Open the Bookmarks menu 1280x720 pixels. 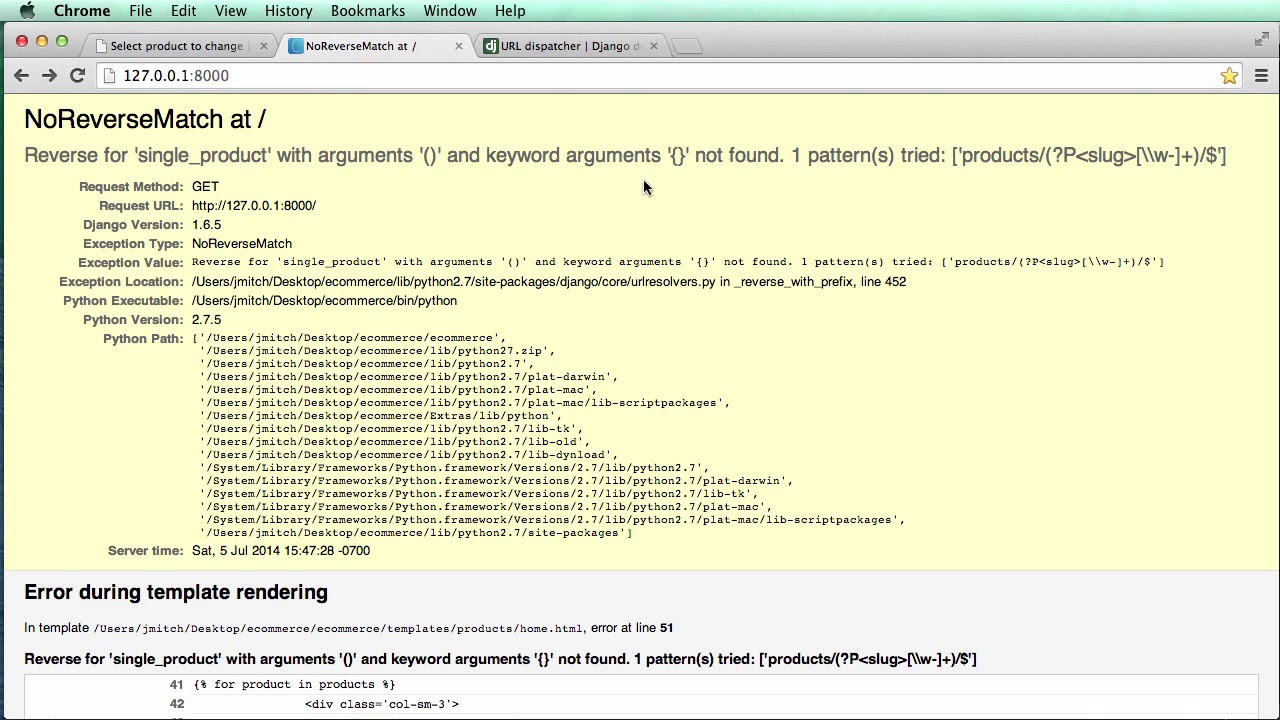click(368, 11)
